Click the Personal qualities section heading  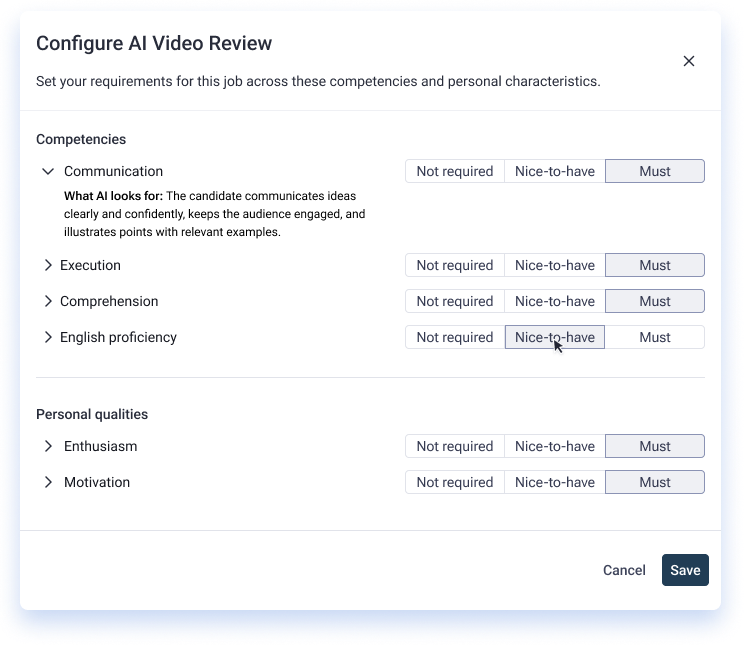pos(92,414)
